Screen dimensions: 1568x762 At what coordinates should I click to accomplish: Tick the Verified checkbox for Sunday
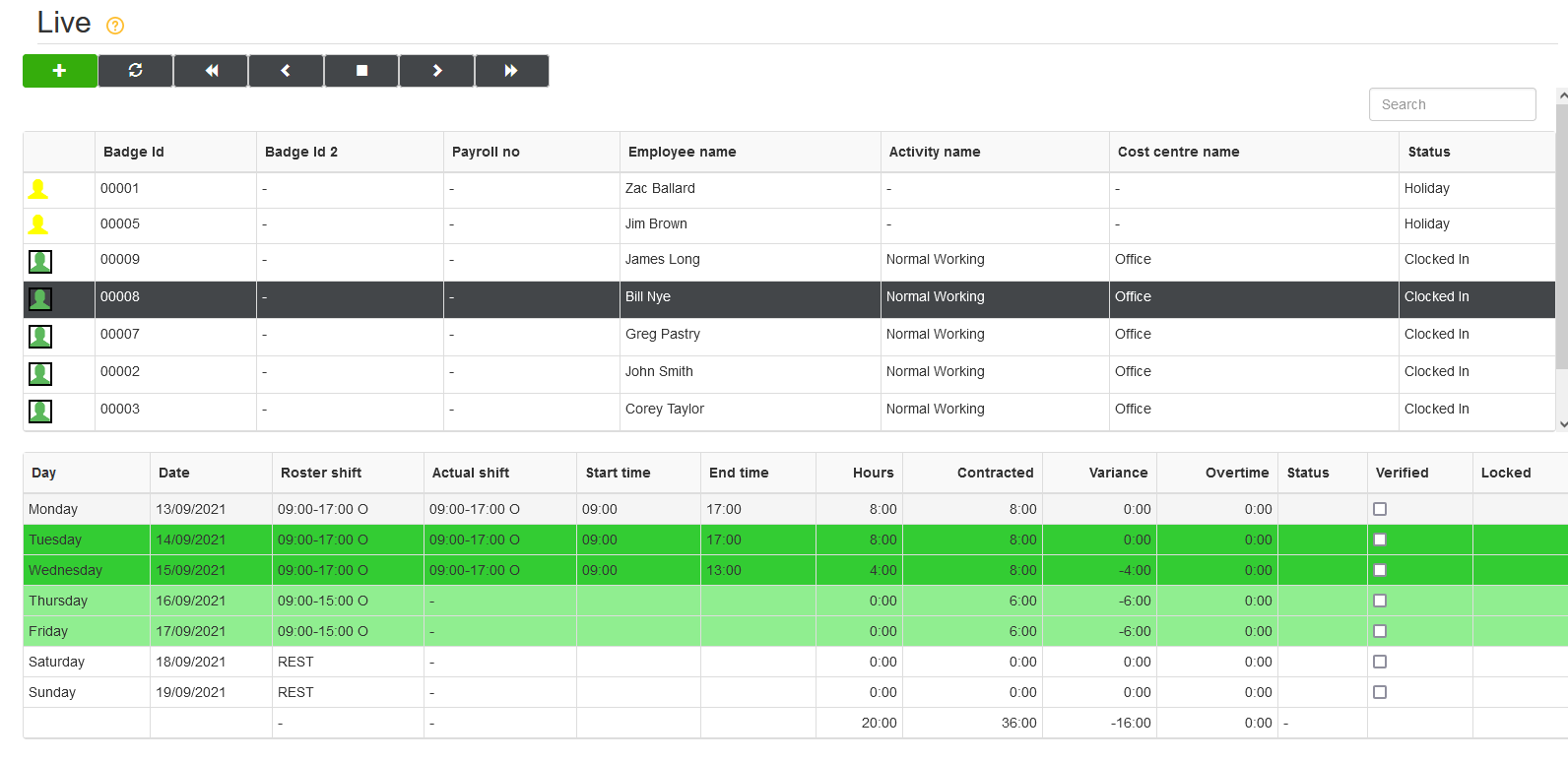tap(1380, 692)
